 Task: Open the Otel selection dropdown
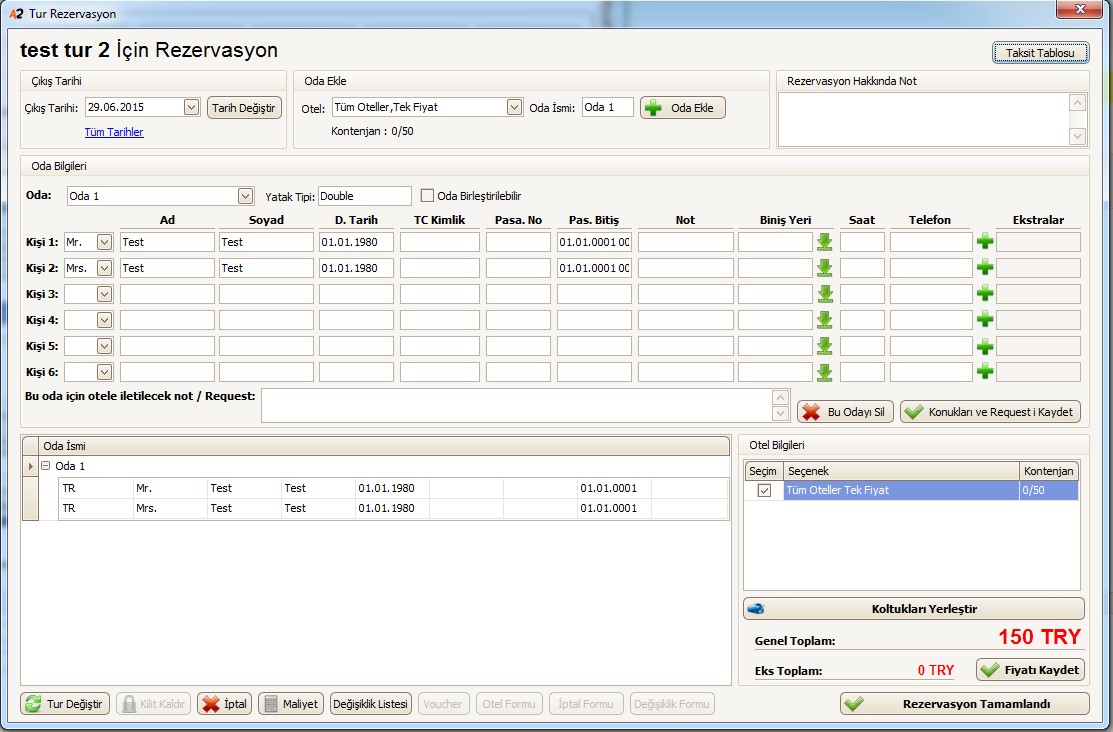tap(515, 107)
